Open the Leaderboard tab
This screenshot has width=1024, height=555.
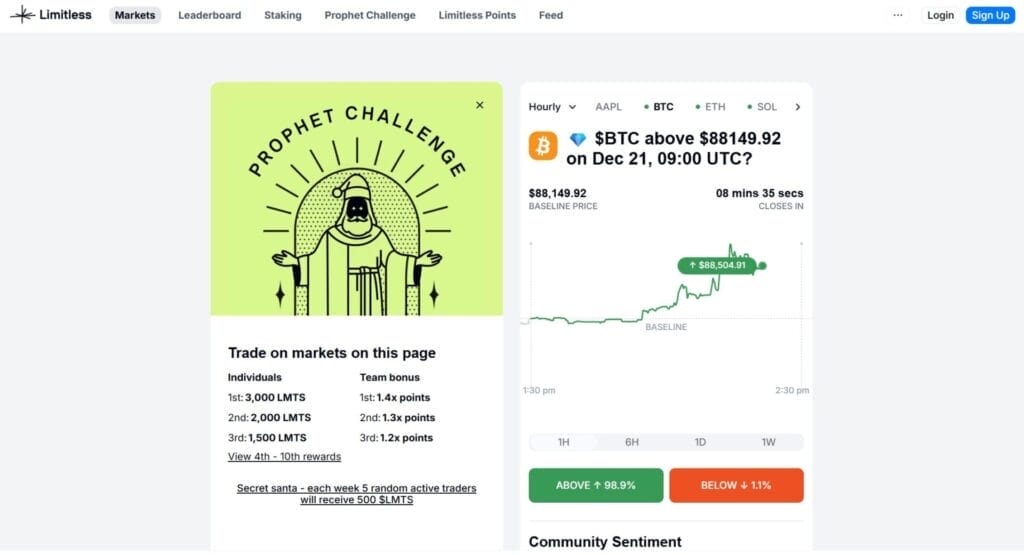pos(209,15)
